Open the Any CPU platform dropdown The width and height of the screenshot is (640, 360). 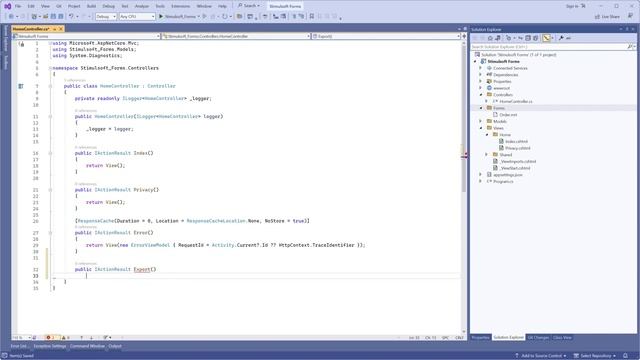pos(137,16)
